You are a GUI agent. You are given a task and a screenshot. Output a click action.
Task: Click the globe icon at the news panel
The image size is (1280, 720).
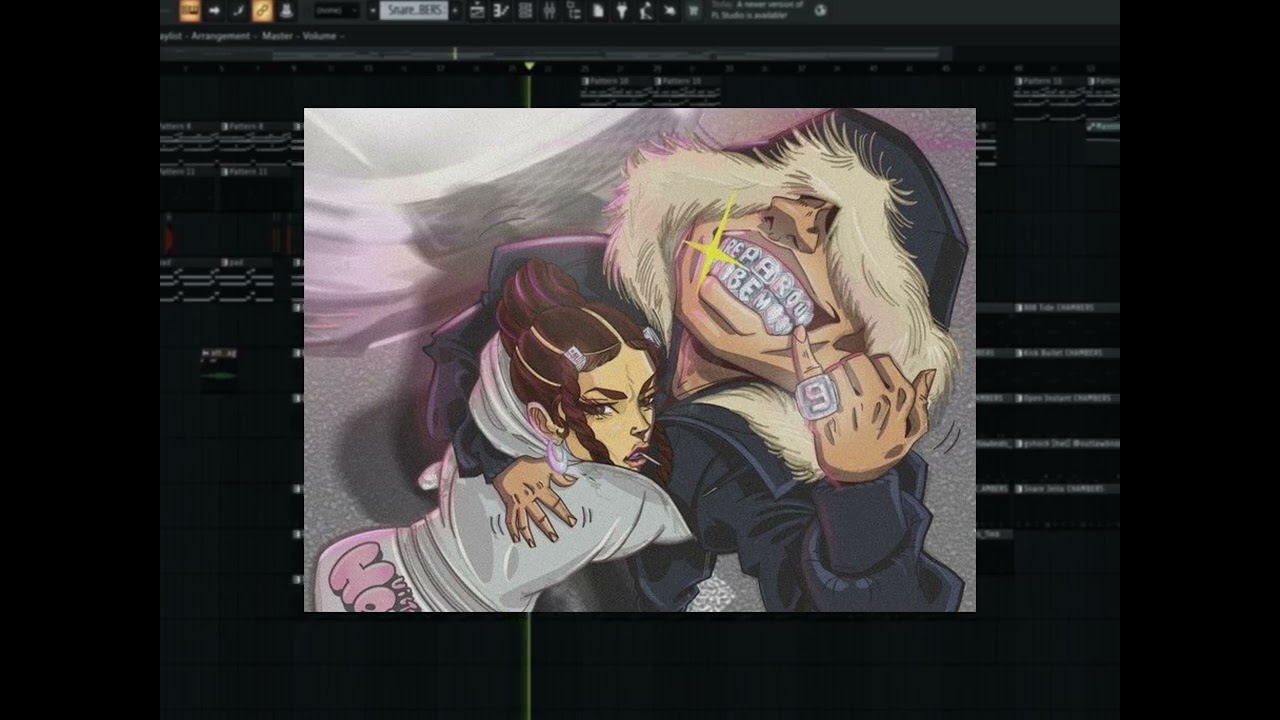tap(821, 10)
